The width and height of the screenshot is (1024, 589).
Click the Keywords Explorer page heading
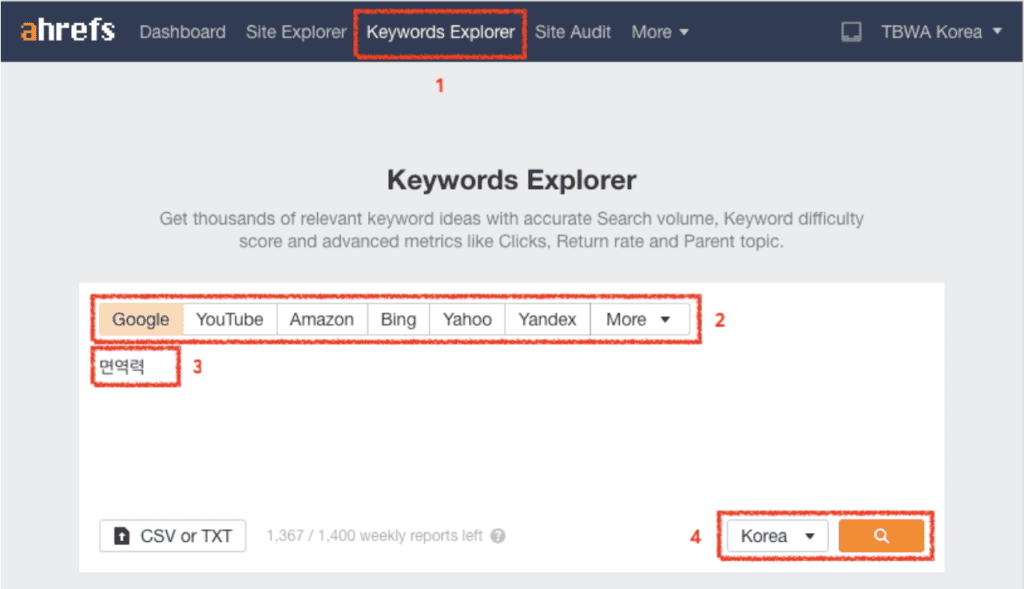point(511,180)
